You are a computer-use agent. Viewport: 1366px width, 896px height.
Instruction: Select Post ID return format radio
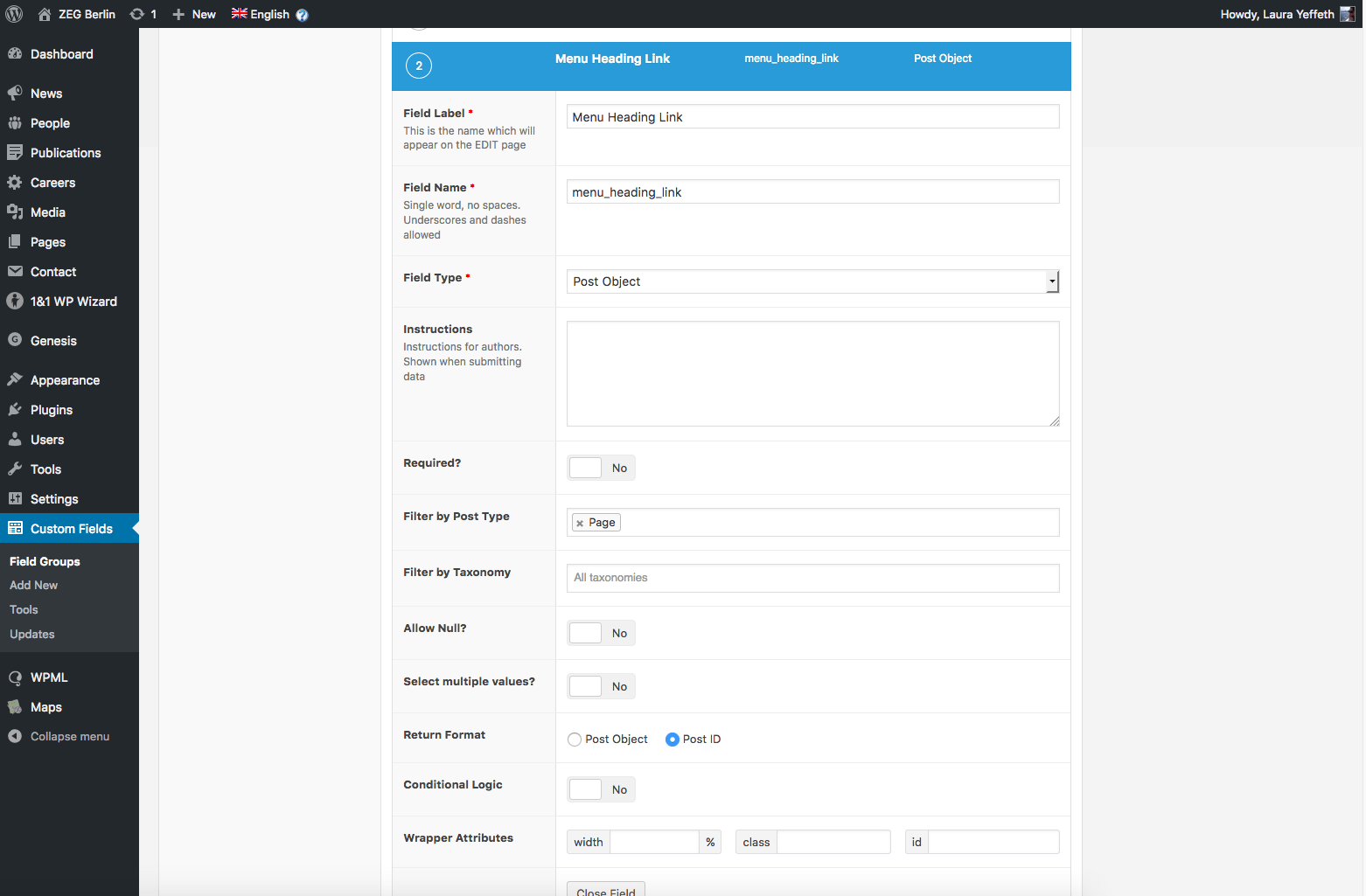click(673, 740)
